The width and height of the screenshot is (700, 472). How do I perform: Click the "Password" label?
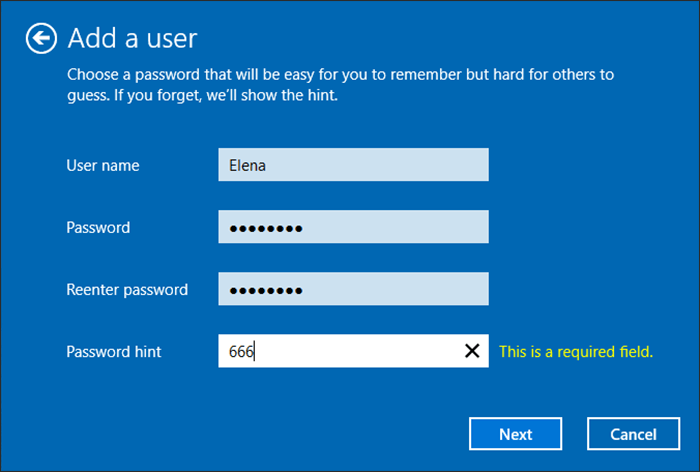coord(98,227)
